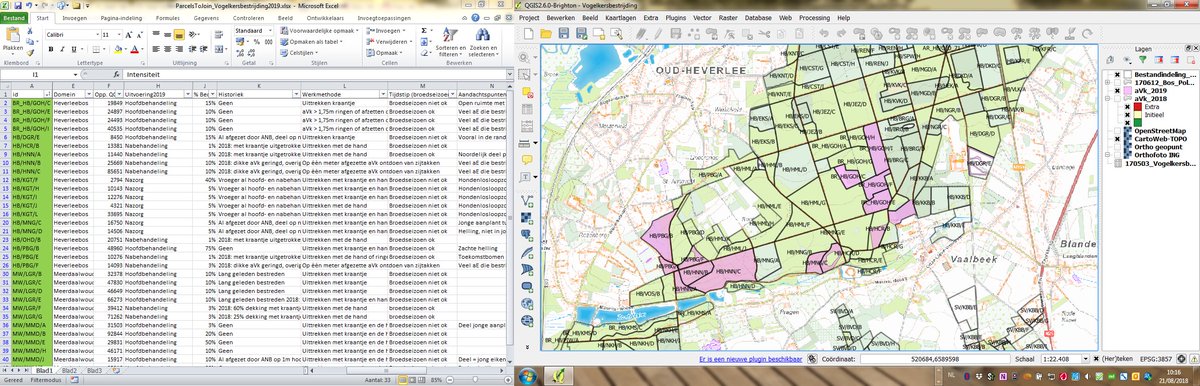The image size is (1200, 386).
Task: Switch to the Blad2 sheet tab
Action: point(69,370)
